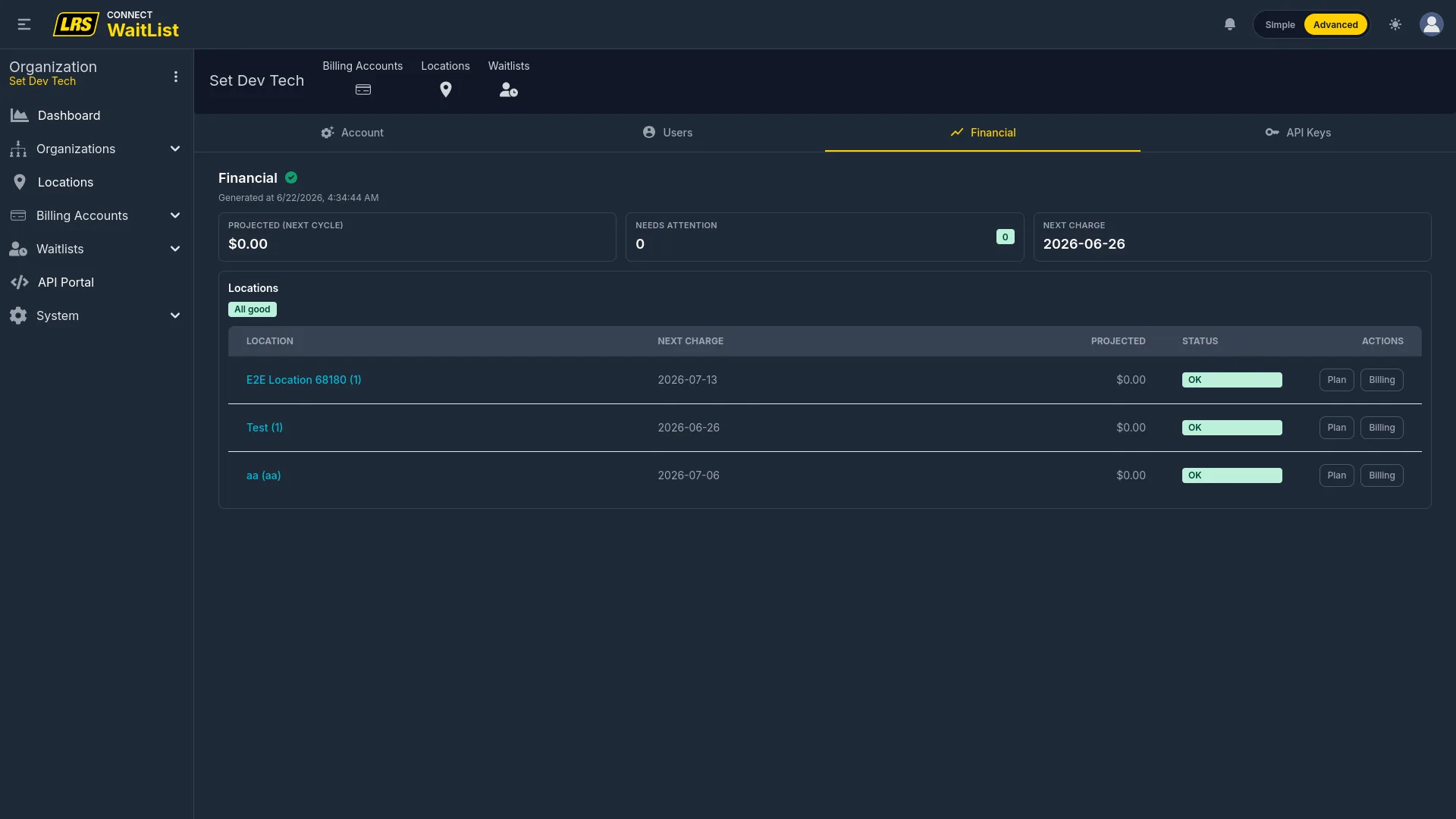Viewport: 1456px width, 819px height.
Task: Click the 2026-07-13 next charge cell
Action: tap(687, 380)
